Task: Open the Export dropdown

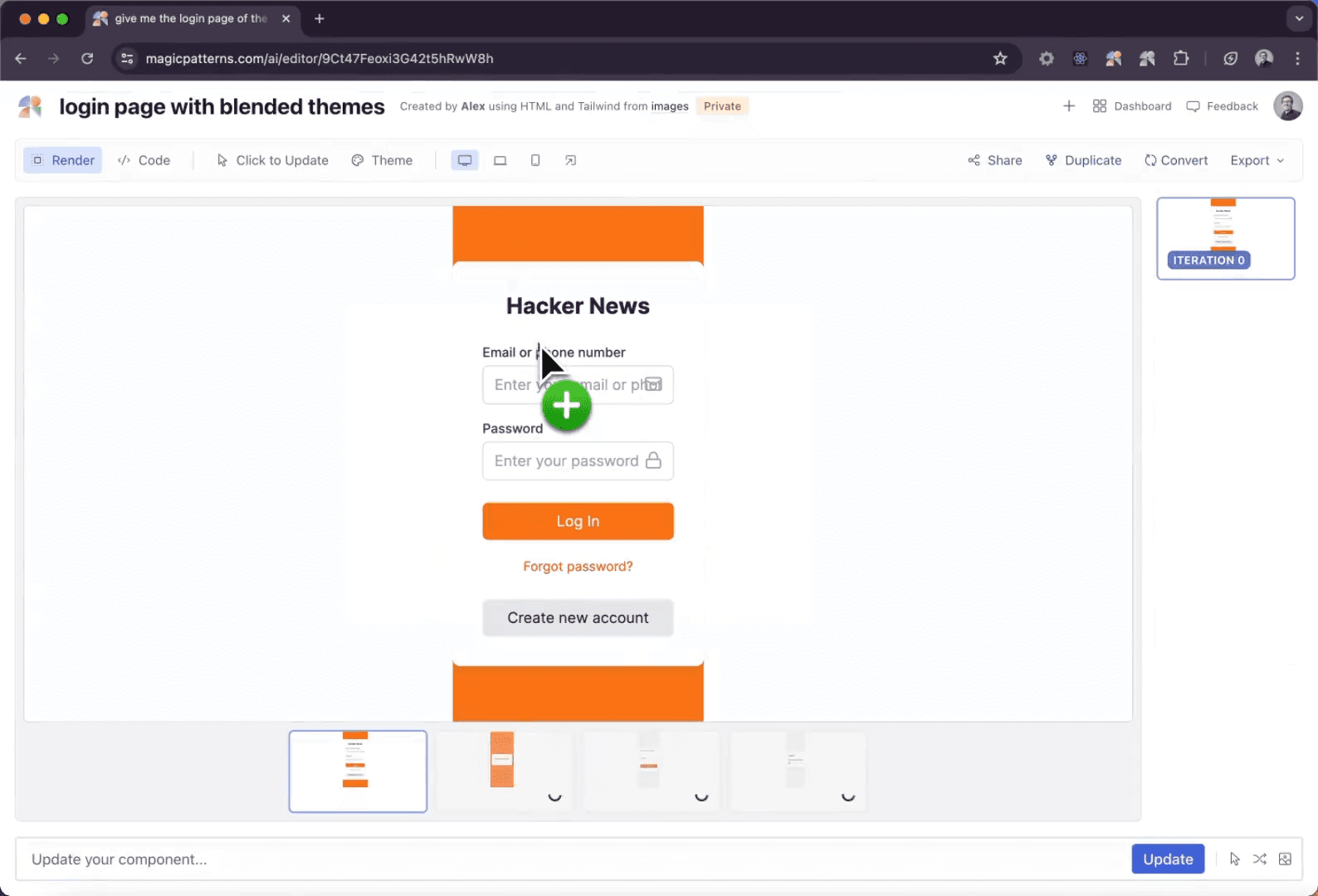Action: click(x=1257, y=160)
